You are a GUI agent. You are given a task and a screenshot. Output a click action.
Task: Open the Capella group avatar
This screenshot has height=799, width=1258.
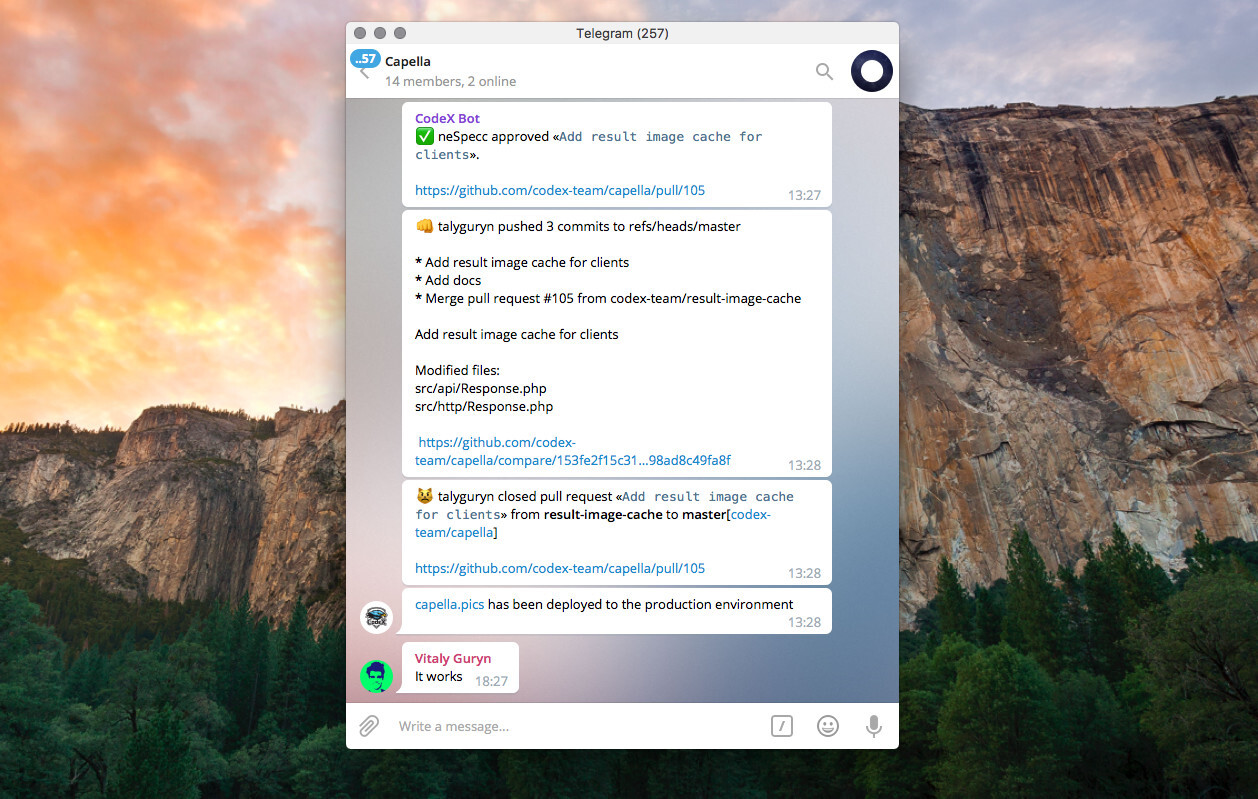[871, 71]
